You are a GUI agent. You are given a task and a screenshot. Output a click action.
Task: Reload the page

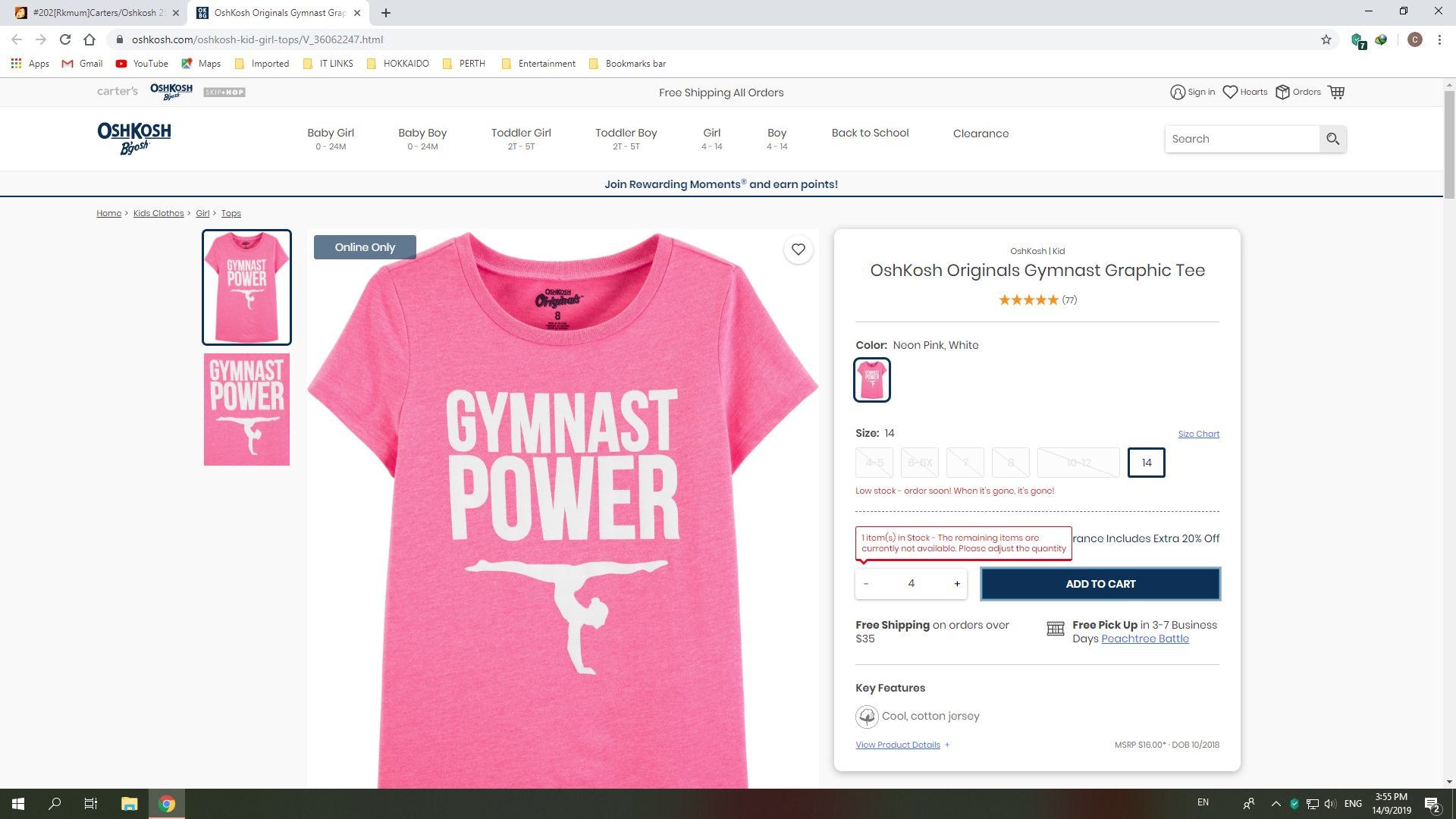click(x=65, y=39)
